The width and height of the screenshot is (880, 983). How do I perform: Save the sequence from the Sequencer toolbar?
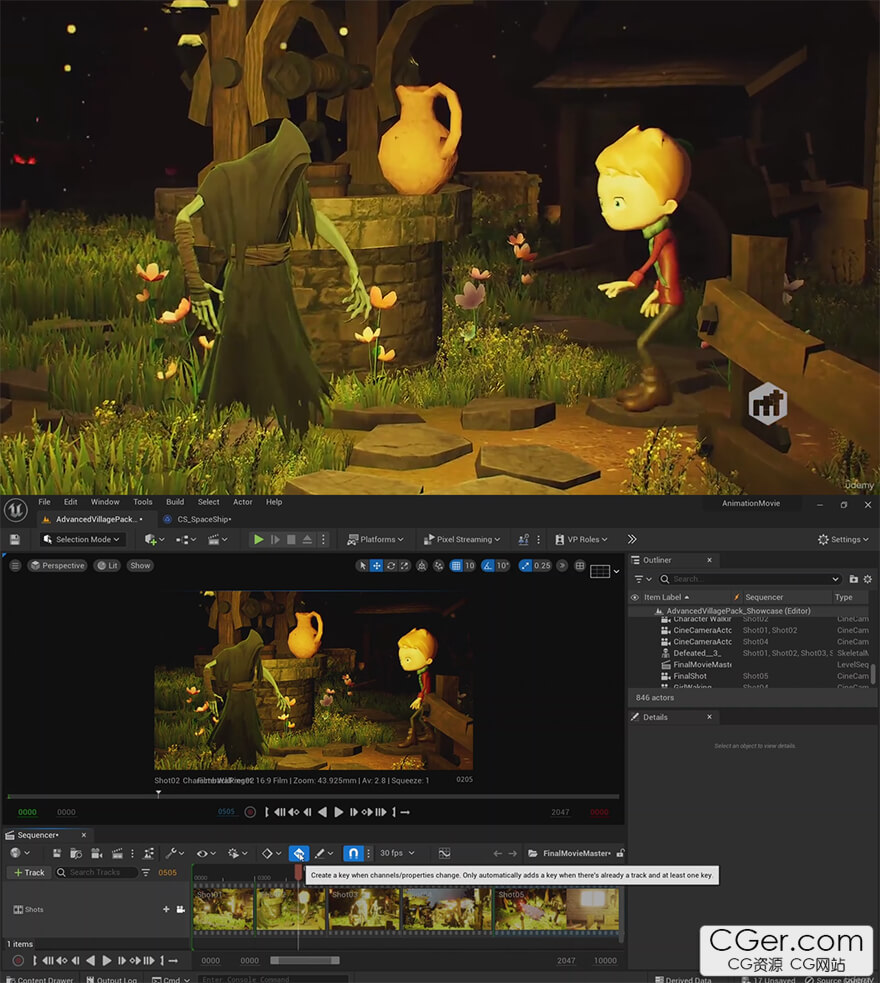pyautogui.click(x=57, y=853)
